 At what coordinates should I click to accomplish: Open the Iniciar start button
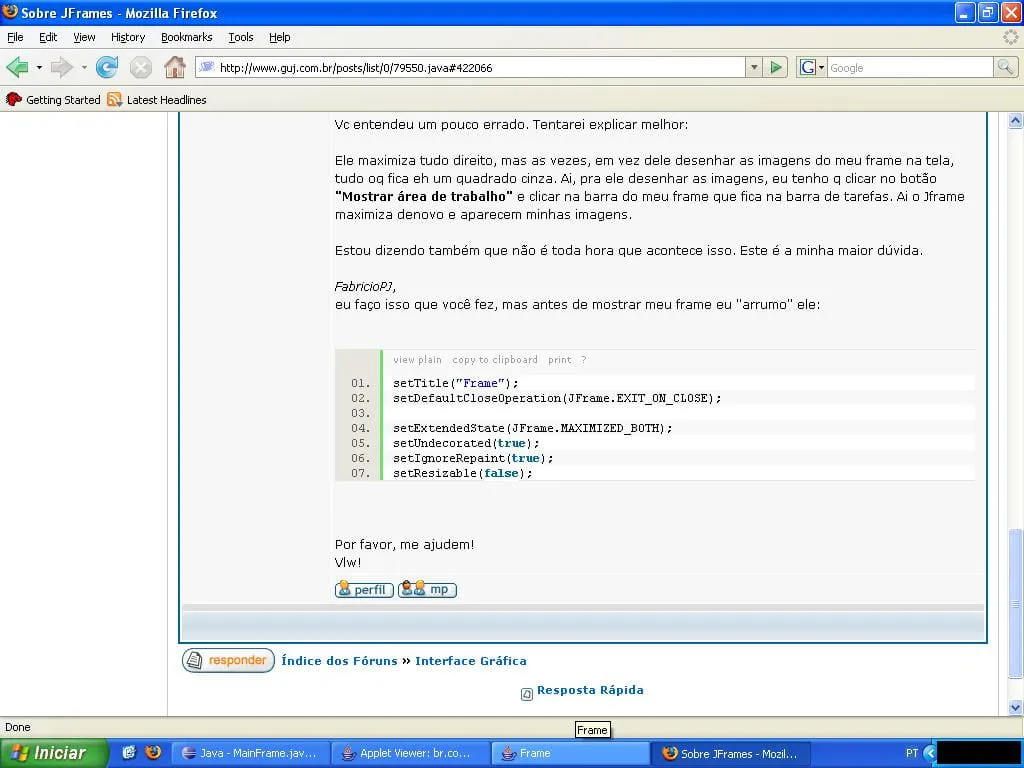click(54, 753)
